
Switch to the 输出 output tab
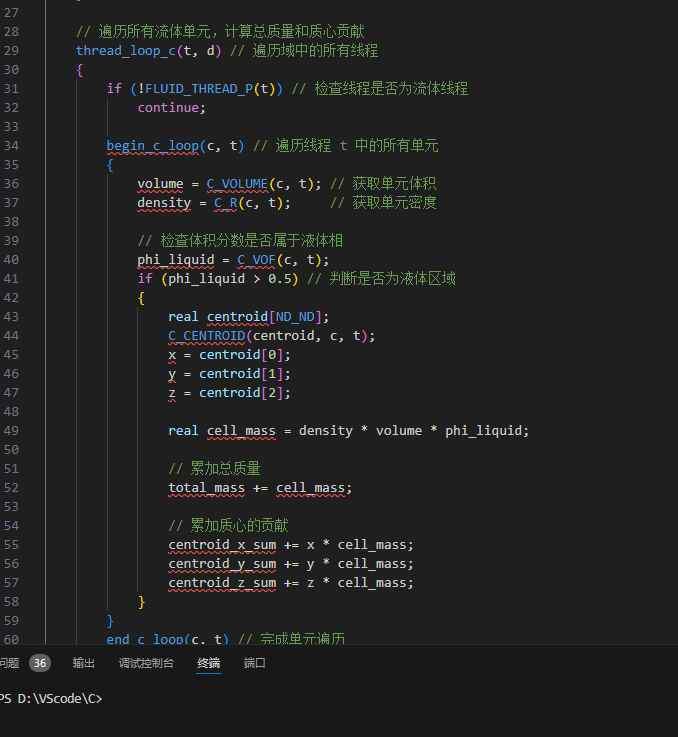[x=84, y=663]
